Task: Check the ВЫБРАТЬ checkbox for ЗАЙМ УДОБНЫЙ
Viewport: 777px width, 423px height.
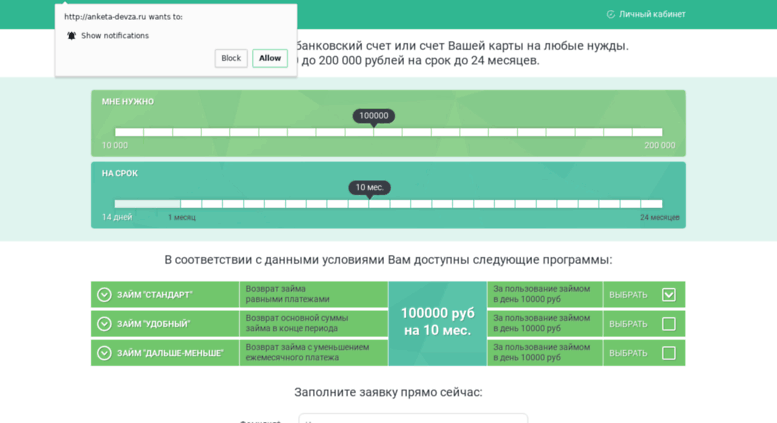Action: [668, 324]
